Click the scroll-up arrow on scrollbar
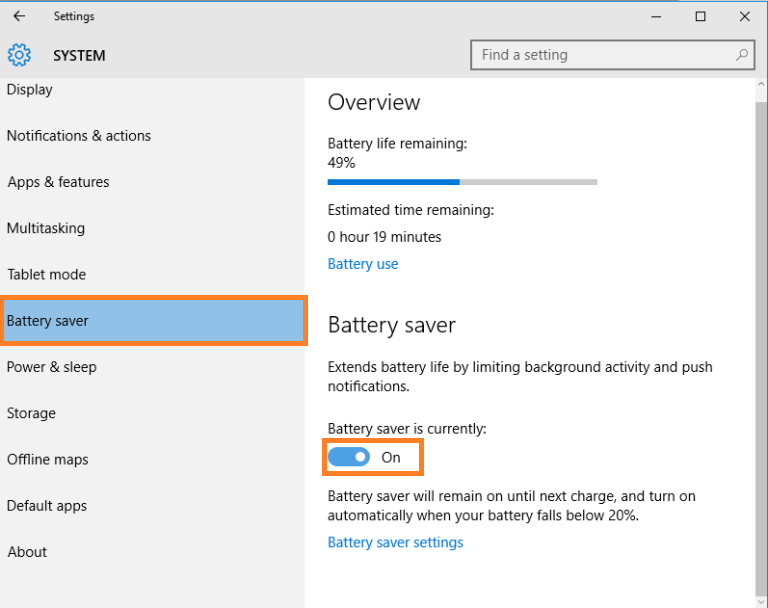768x608 pixels. 761,84
